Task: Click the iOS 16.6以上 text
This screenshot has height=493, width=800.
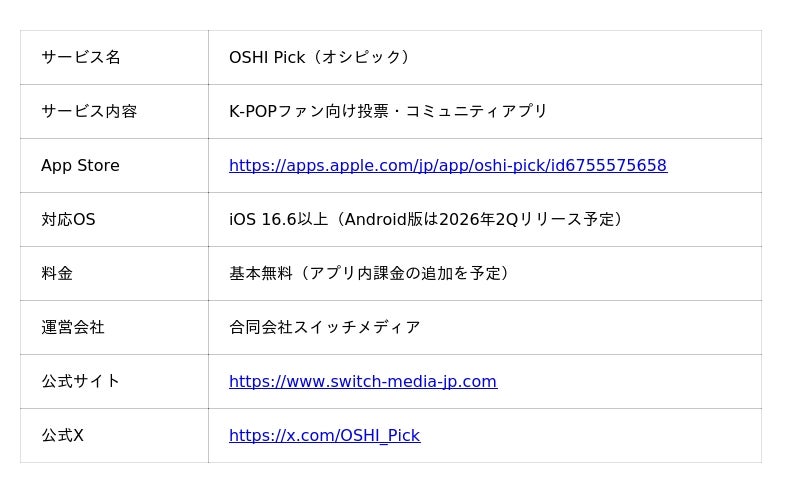Action: [278, 220]
